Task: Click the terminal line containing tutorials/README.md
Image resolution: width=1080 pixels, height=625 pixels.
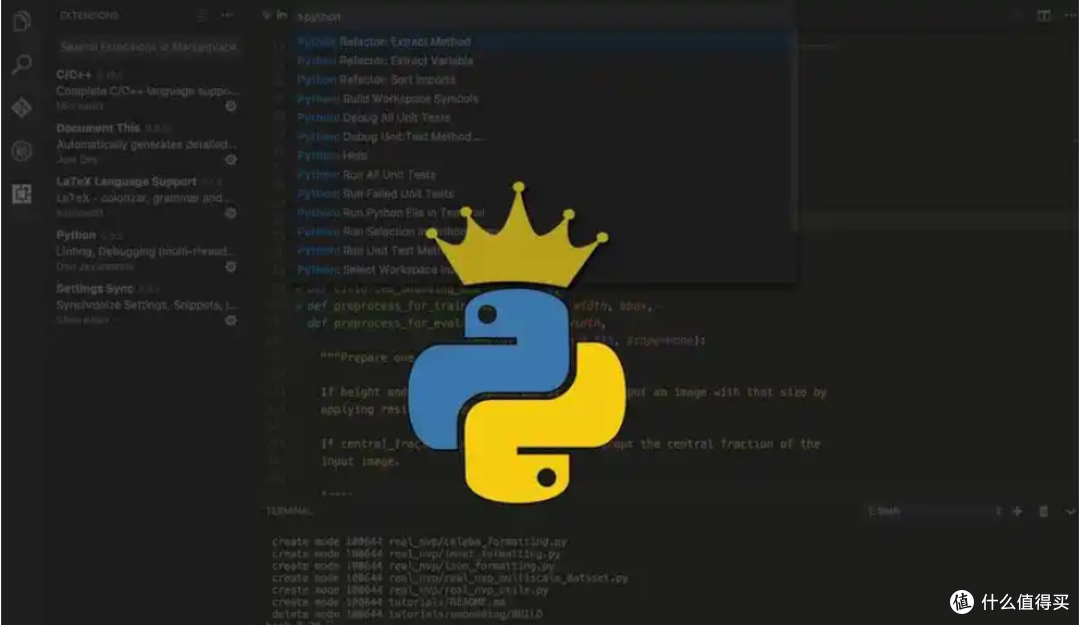Action: pos(388,602)
